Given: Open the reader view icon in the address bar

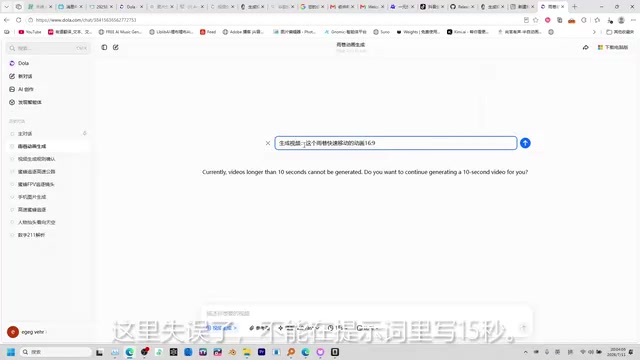Looking at the screenshot, I should click(x=526, y=20).
